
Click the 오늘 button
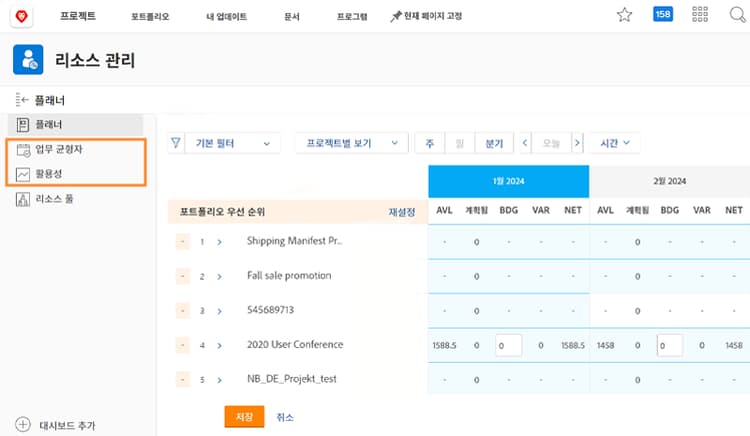(x=551, y=143)
